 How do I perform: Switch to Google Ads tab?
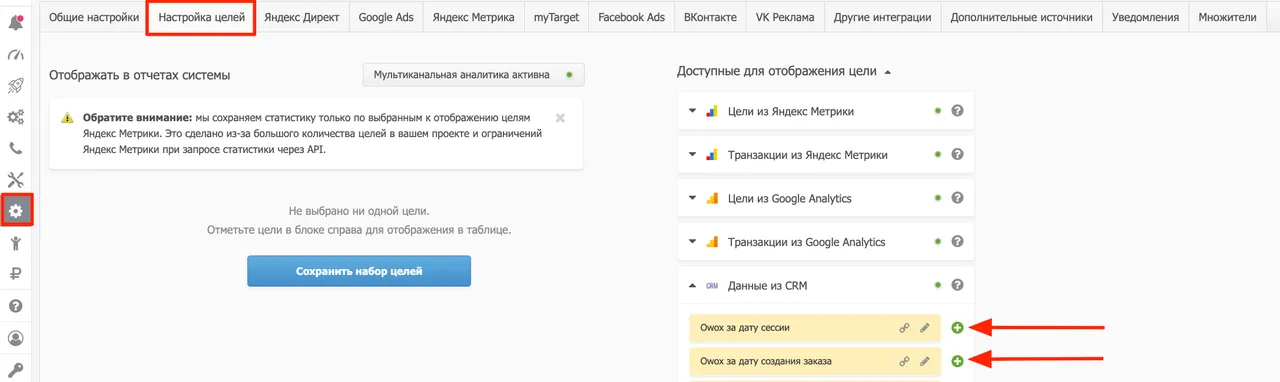click(386, 17)
